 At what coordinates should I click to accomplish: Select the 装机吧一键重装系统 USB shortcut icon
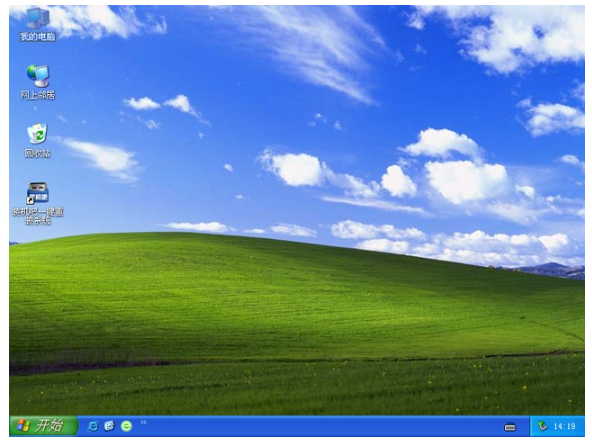coord(37,193)
